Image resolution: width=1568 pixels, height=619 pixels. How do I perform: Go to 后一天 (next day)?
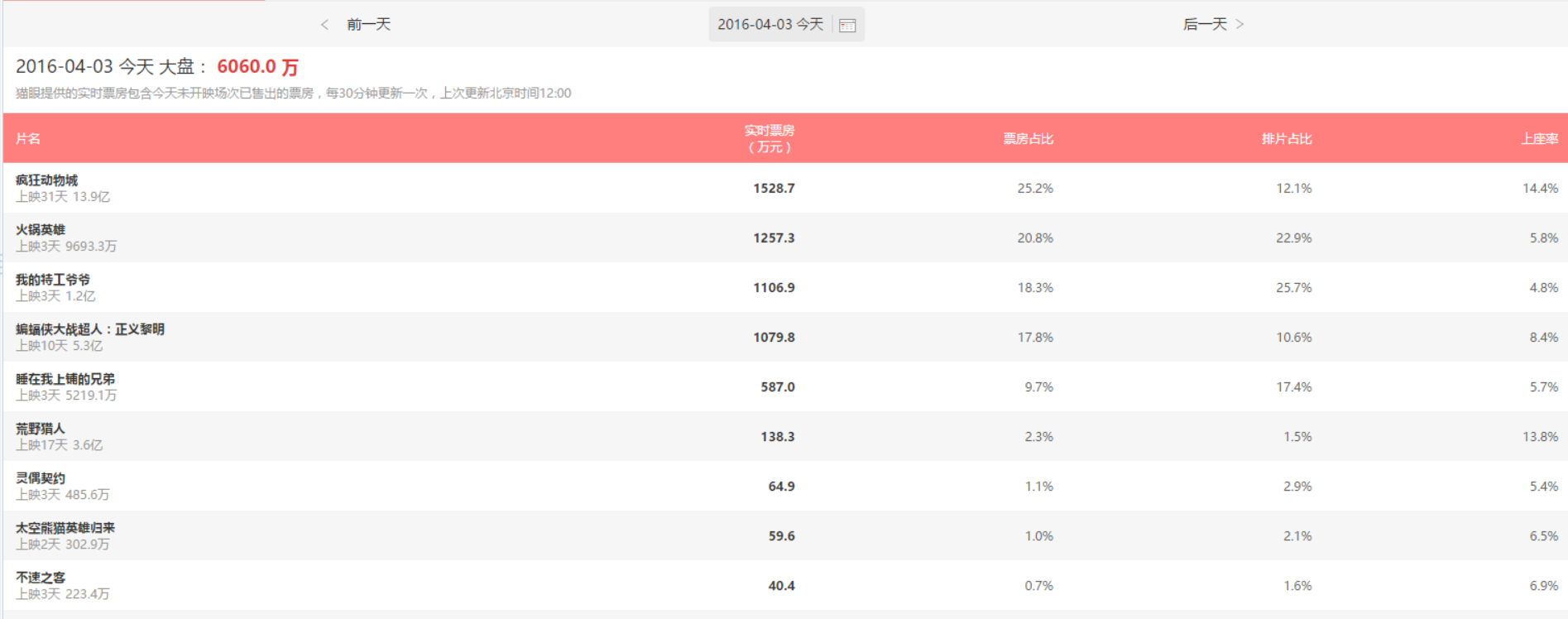point(1205,25)
